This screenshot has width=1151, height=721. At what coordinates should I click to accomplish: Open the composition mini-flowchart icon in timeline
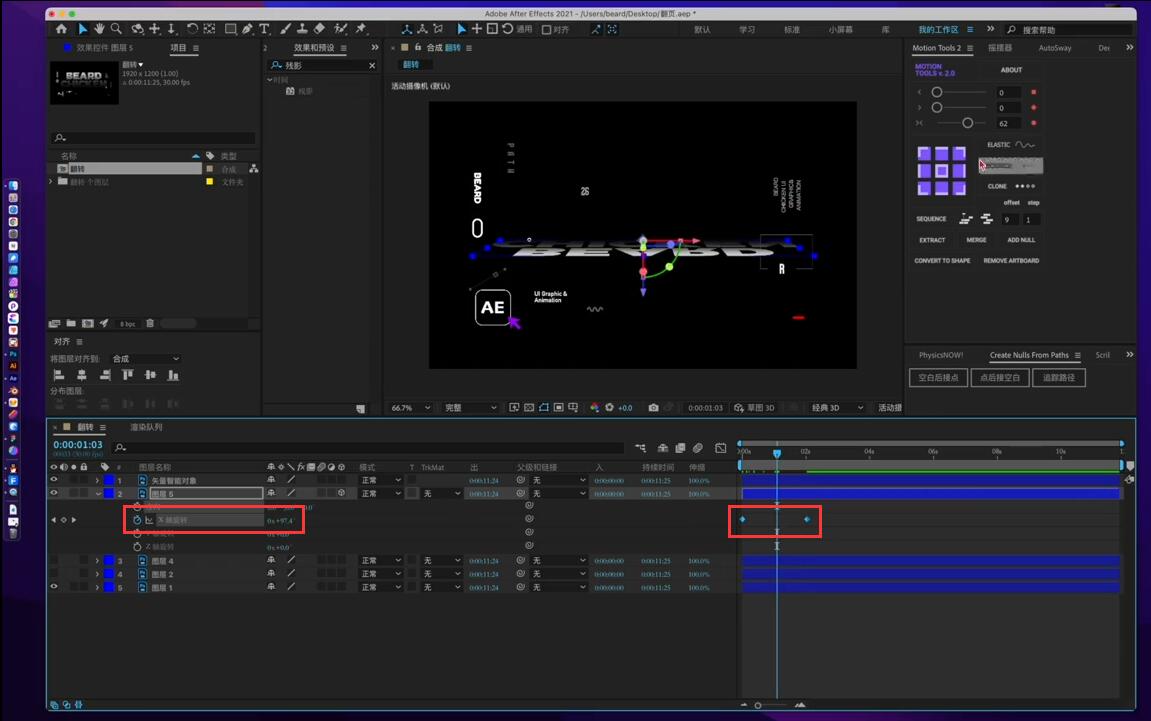coord(641,448)
